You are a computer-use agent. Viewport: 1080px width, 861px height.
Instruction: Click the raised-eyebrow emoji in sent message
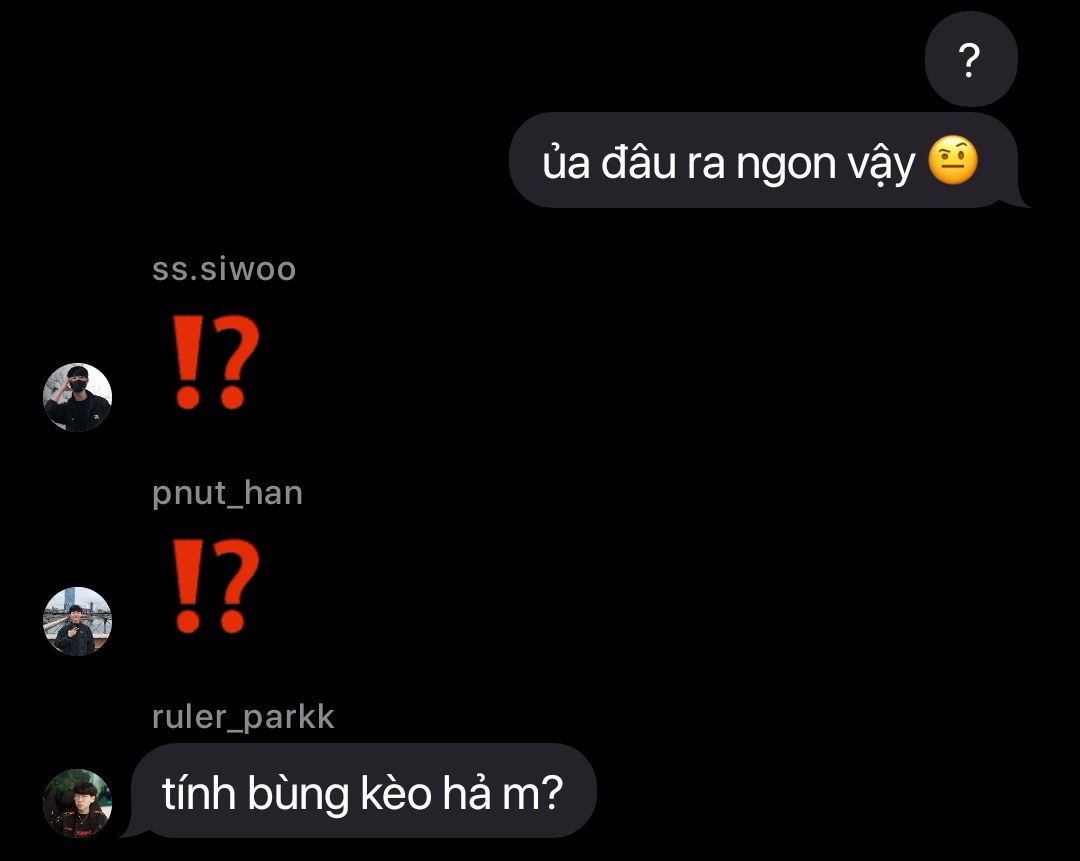[x=953, y=160]
